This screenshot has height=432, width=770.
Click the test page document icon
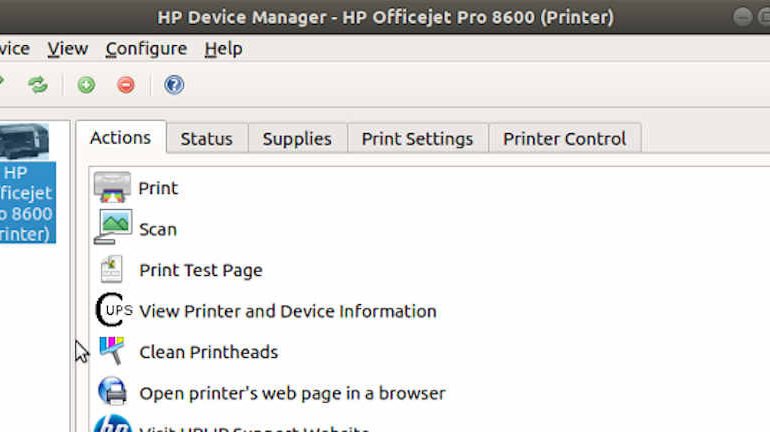pos(112,269)
